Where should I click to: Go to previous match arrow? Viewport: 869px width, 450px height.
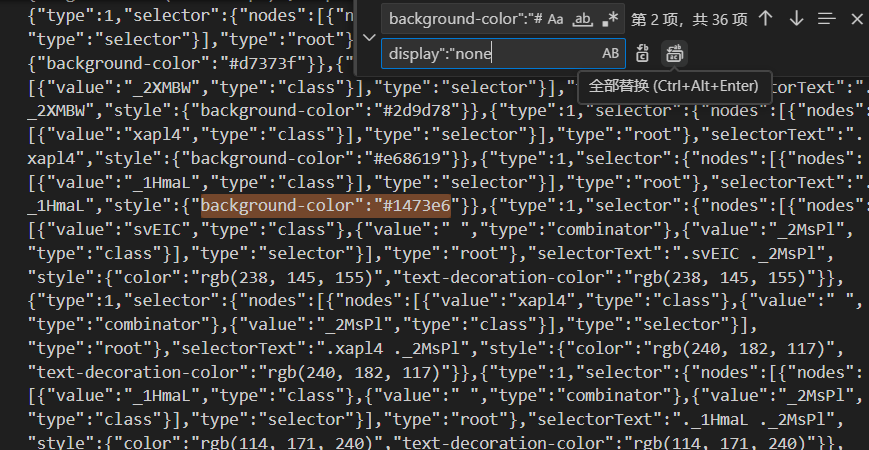(765, 18)
